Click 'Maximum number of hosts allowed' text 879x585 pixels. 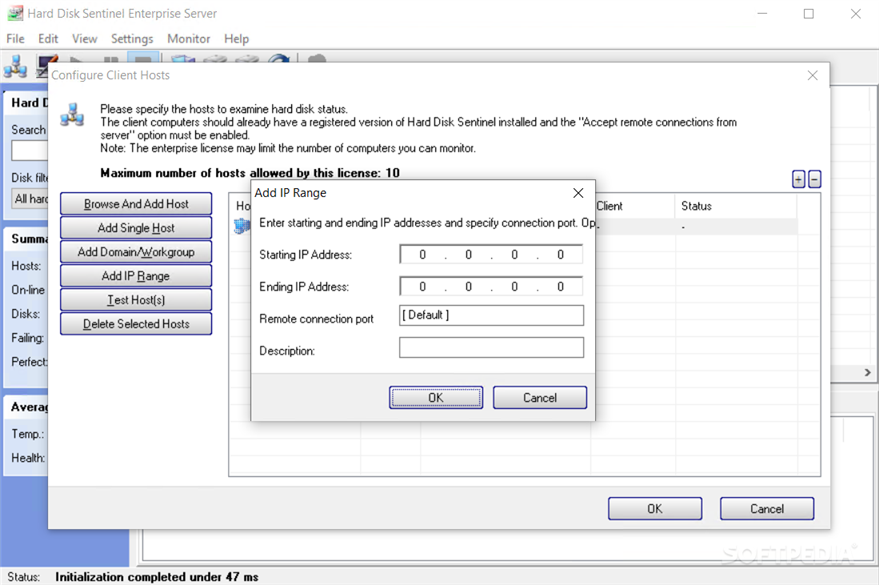(x=250, y=173)
